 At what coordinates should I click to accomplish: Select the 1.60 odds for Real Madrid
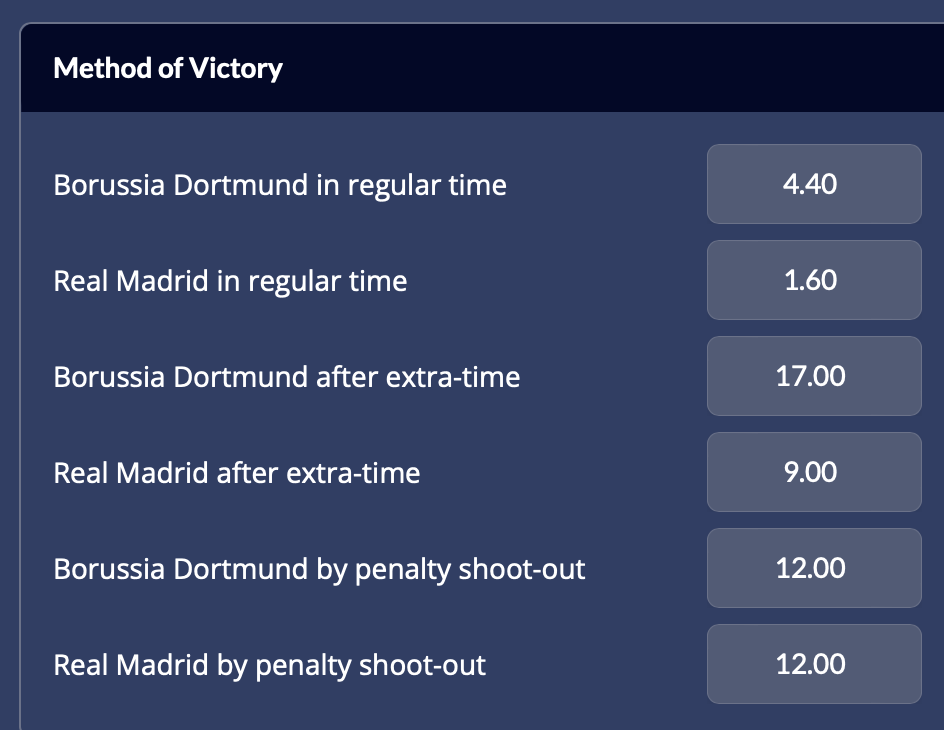click(x=813, y=280)
